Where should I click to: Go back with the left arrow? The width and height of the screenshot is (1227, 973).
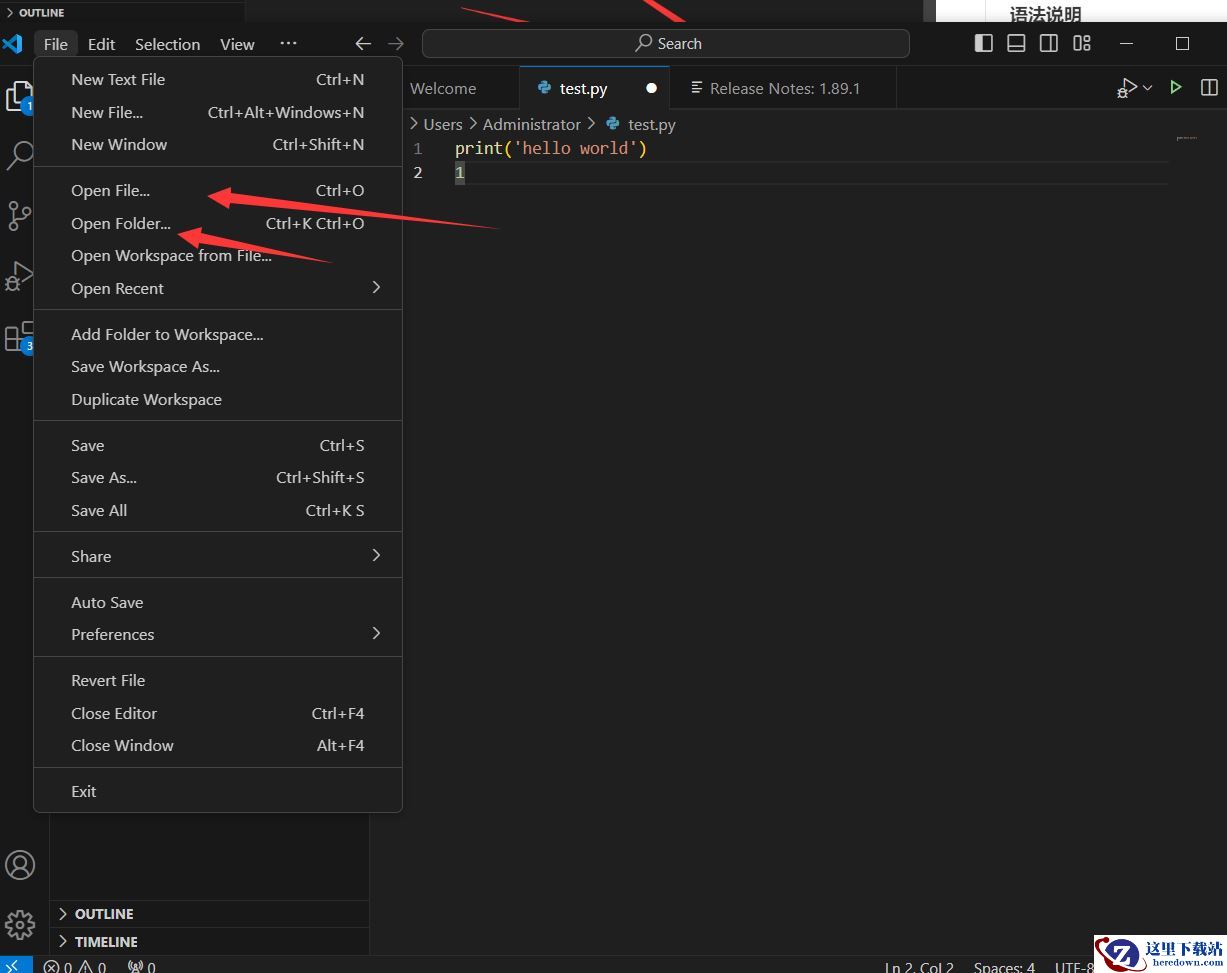(x=363, y=44)
